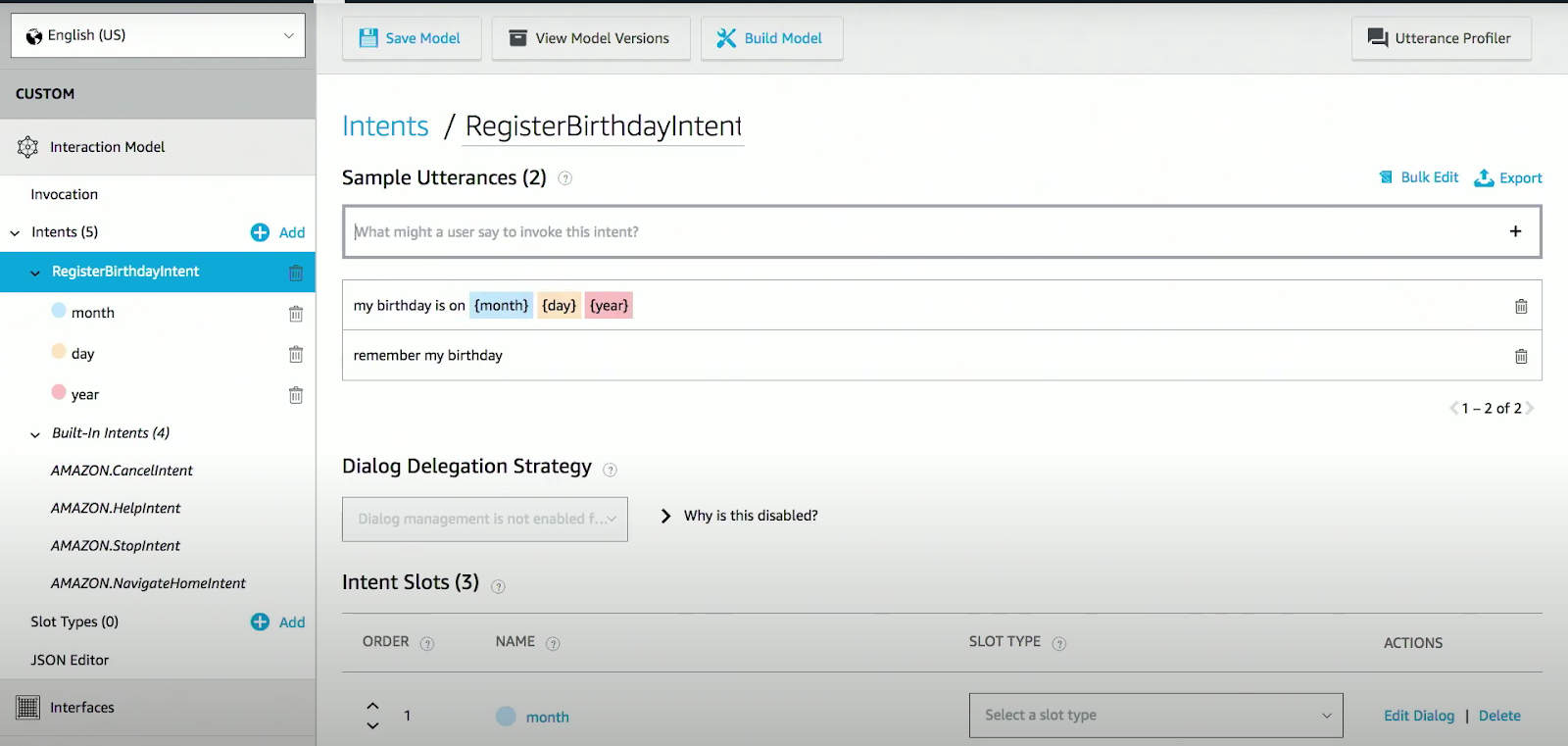The width and height of the screenshot is (1568, 746).
Task: Click the Save Model button
Action: [412, 38]
